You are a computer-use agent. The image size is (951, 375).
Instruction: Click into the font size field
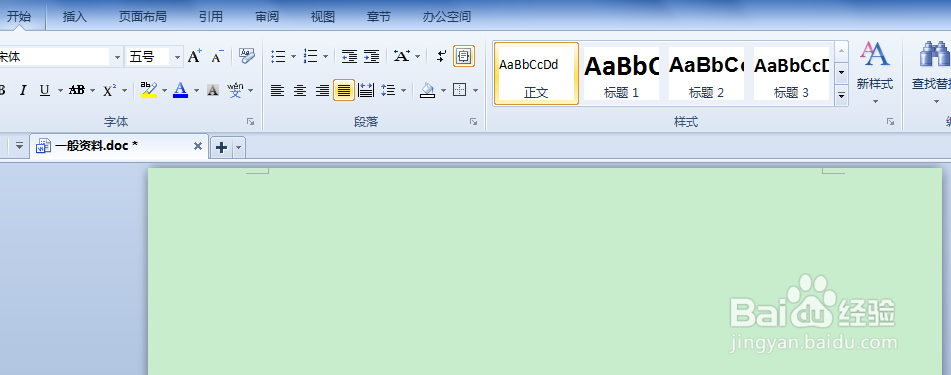tap(147, 57)
